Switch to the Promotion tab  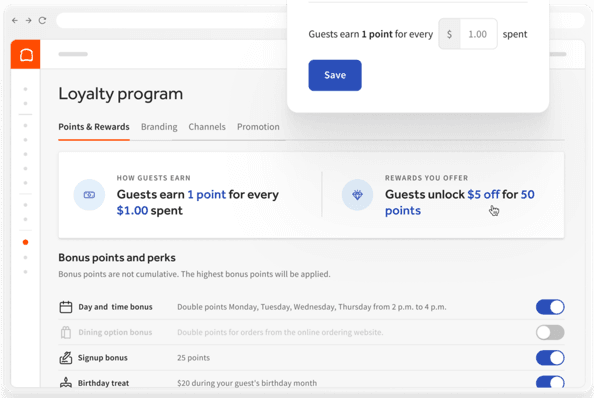point(258,127)
